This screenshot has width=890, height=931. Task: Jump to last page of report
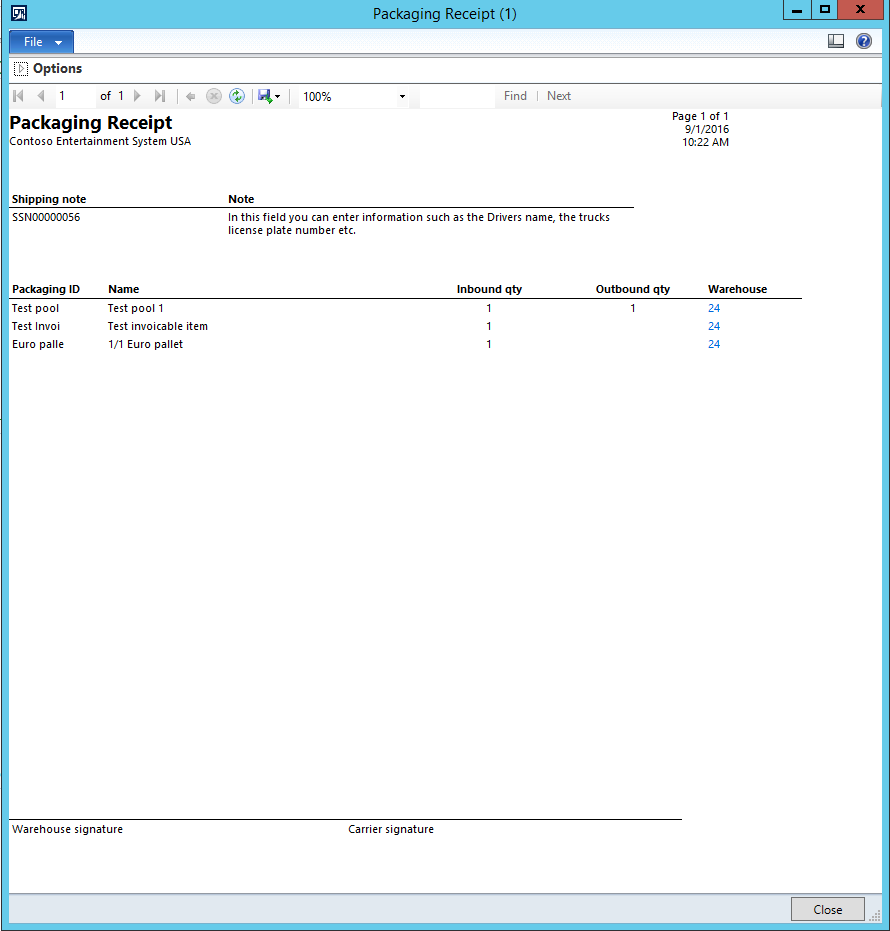pos(159,96)
